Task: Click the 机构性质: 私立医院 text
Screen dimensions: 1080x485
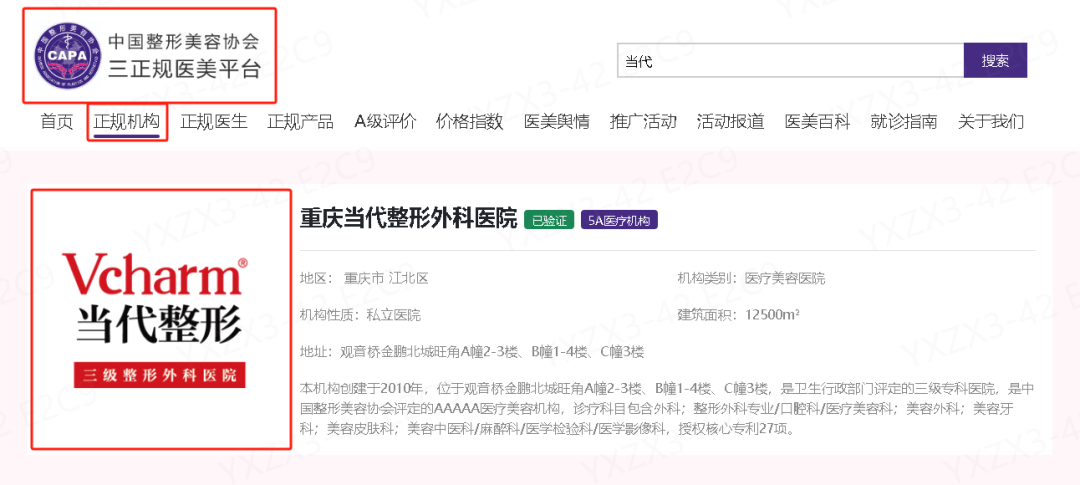Action: 360,316
